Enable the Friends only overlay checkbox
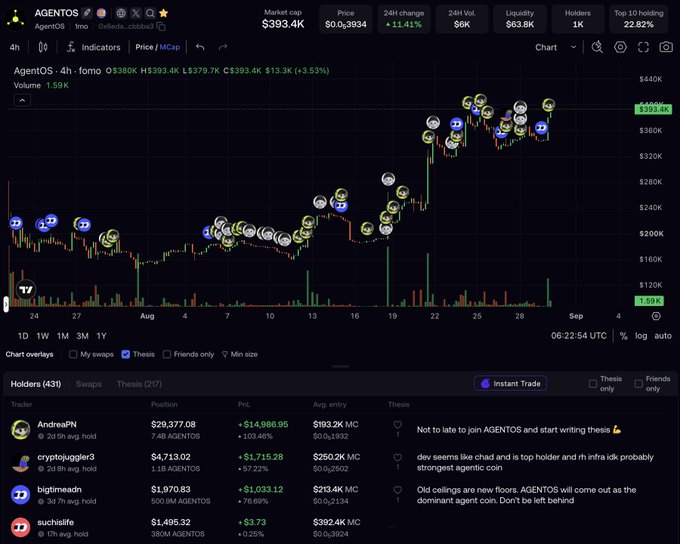Image resolution: width=680 pixels, height=544 pixels. pos(167,354)
